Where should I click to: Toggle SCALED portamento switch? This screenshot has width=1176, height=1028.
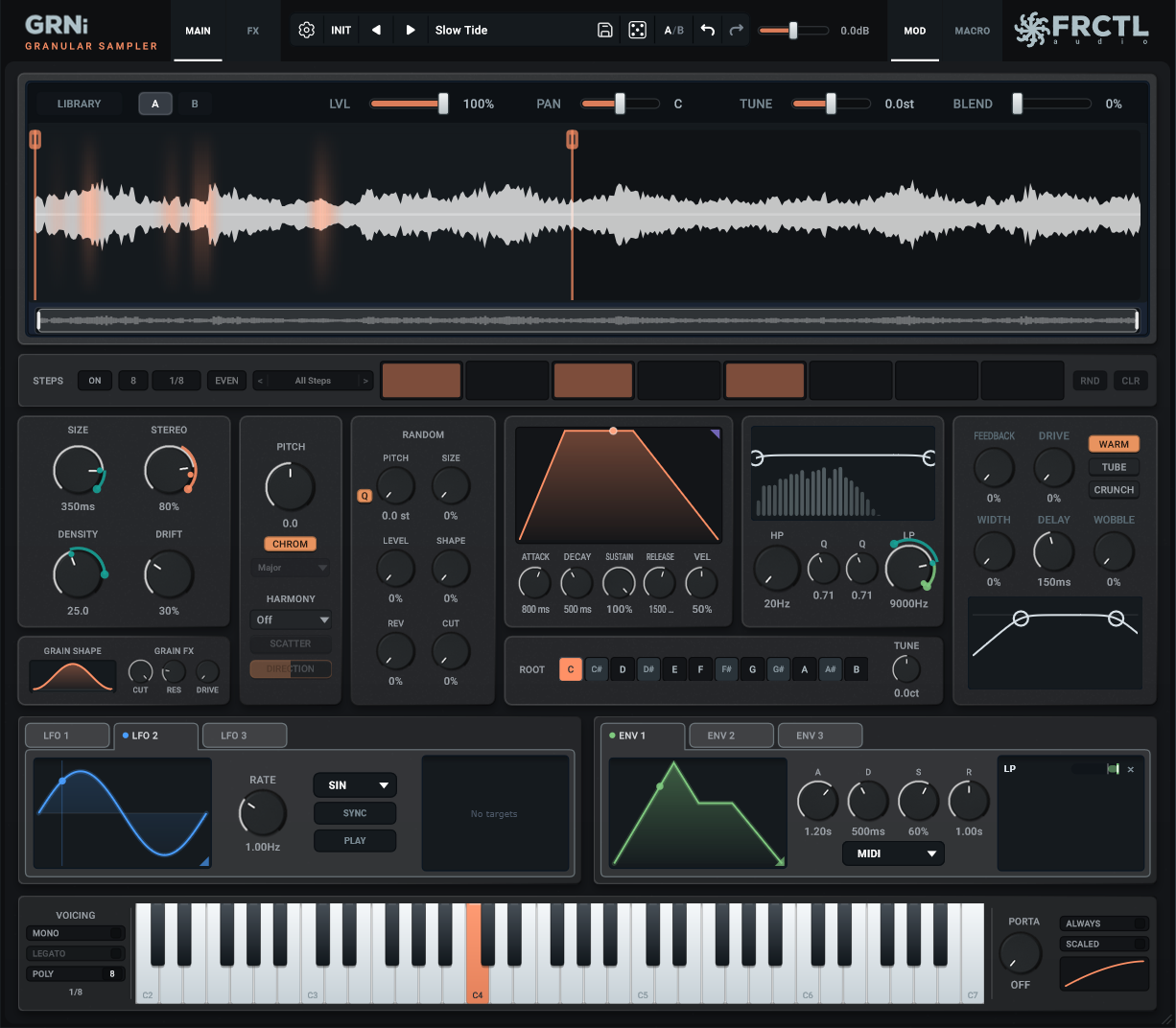[x=1104, y=944]
